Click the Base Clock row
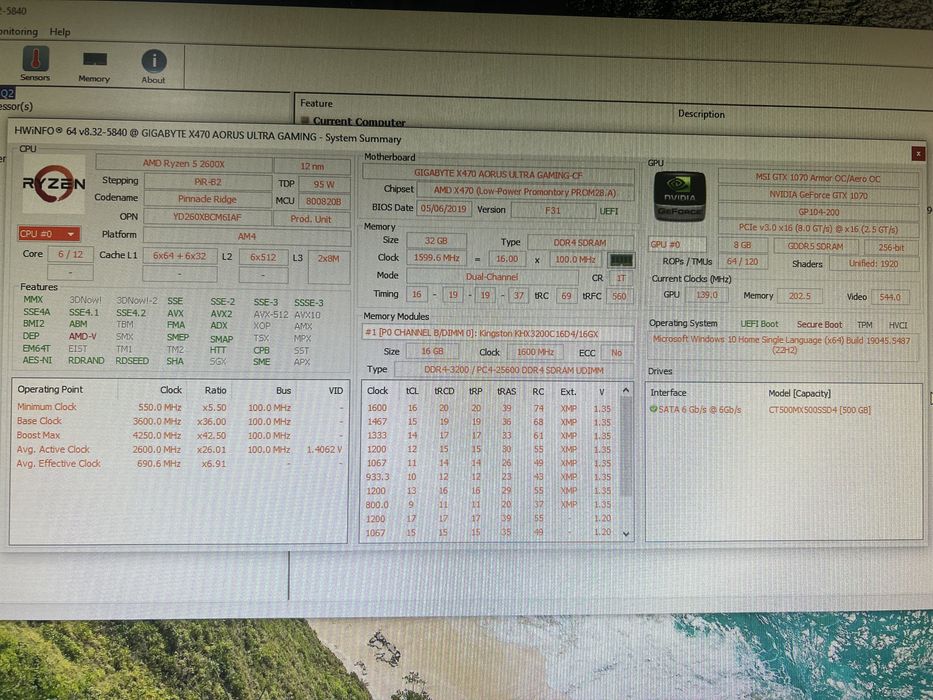The image size is (933, 700). [179, 421]
